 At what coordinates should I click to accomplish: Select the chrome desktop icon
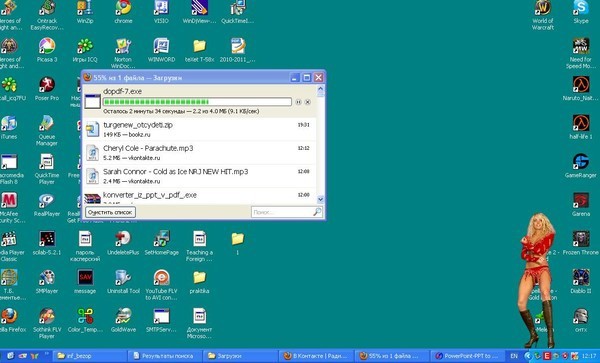click(123, 12)
